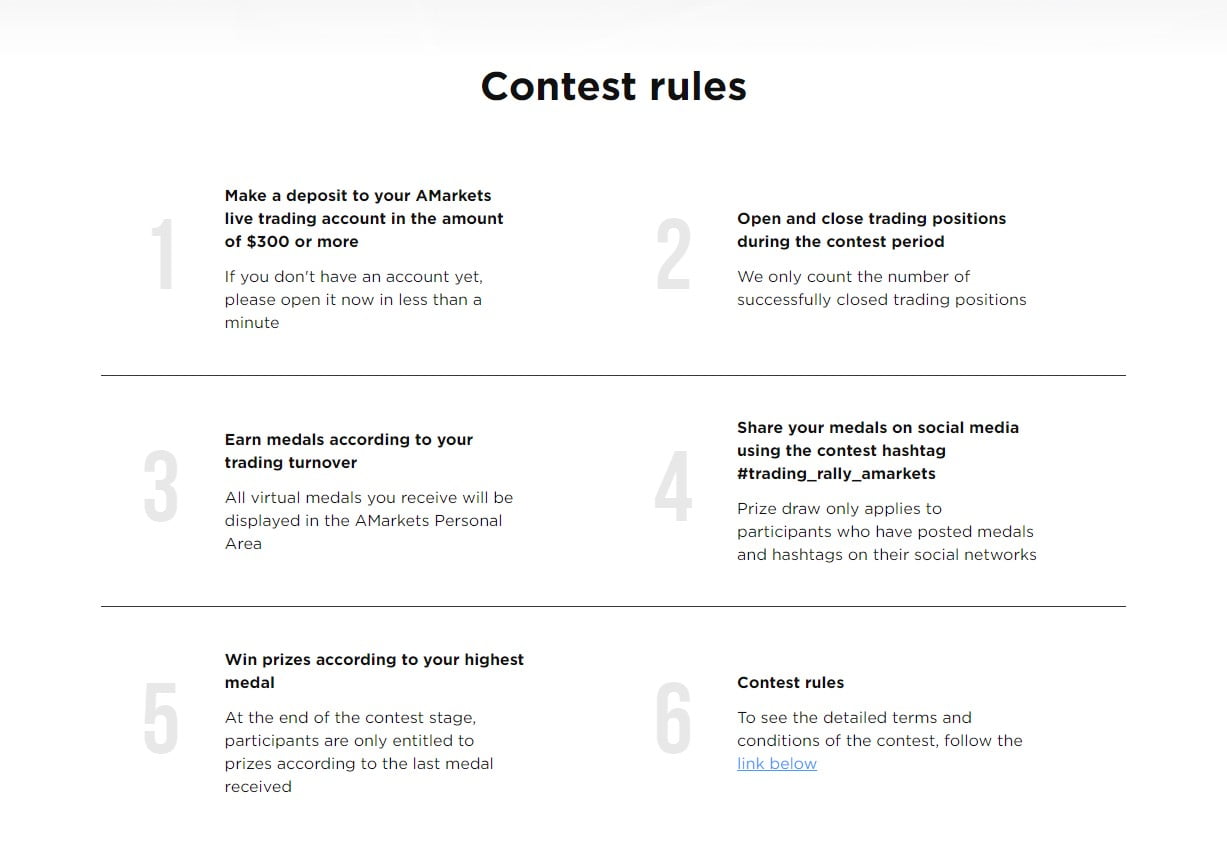Select the "Open and close trading positions" heading

coord(871,230)
